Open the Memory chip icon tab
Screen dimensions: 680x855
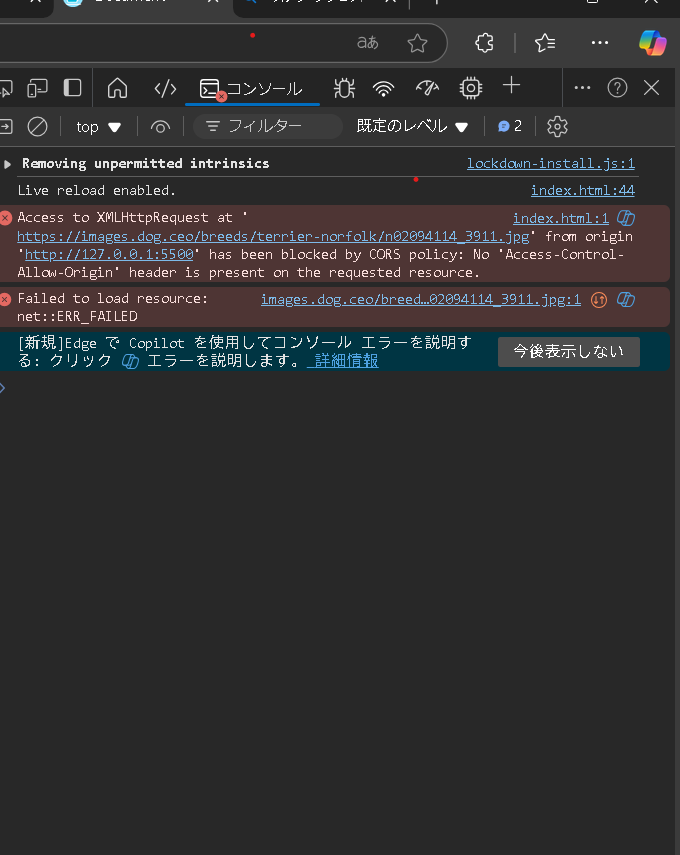tap(471, 88)
